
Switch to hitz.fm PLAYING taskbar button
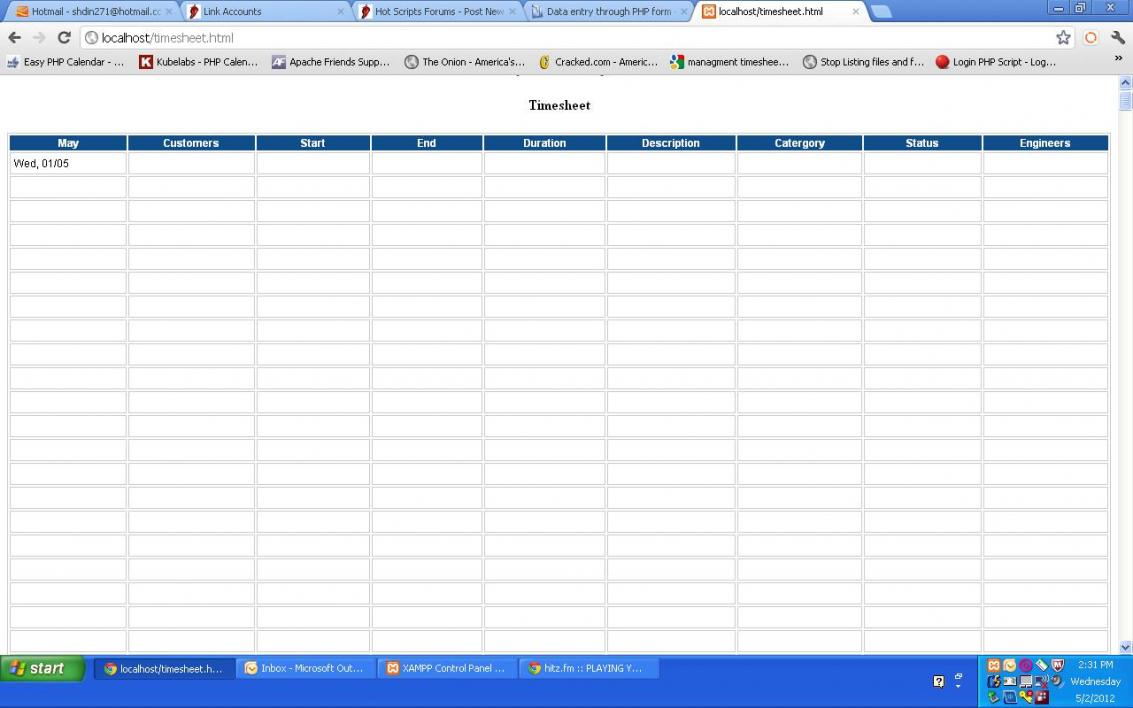587,668
